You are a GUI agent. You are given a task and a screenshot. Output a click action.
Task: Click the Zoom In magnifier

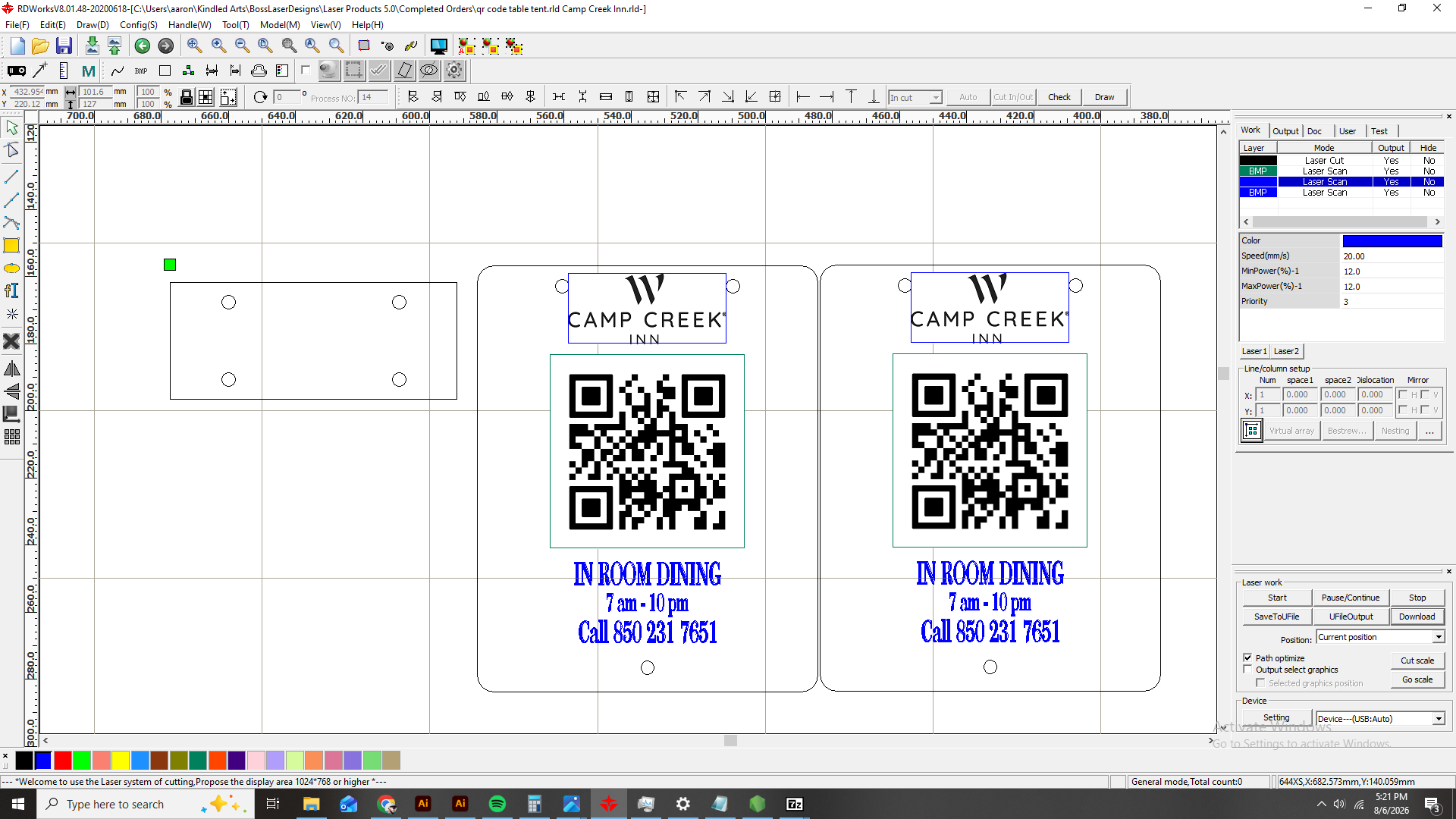click(x=218, y=46)
